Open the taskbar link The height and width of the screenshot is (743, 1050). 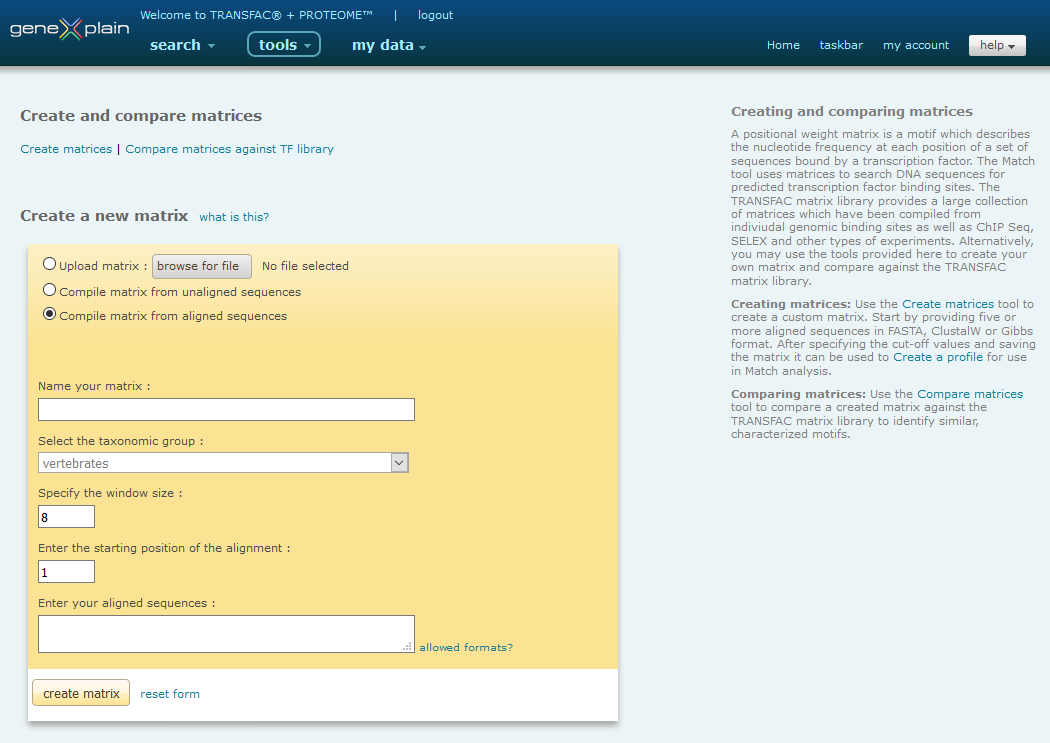point(841,45)
